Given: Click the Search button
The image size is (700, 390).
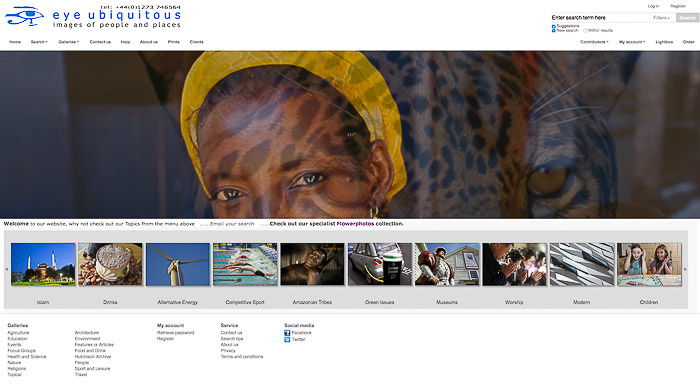Looking at the screenshot, I should (687, 18).
